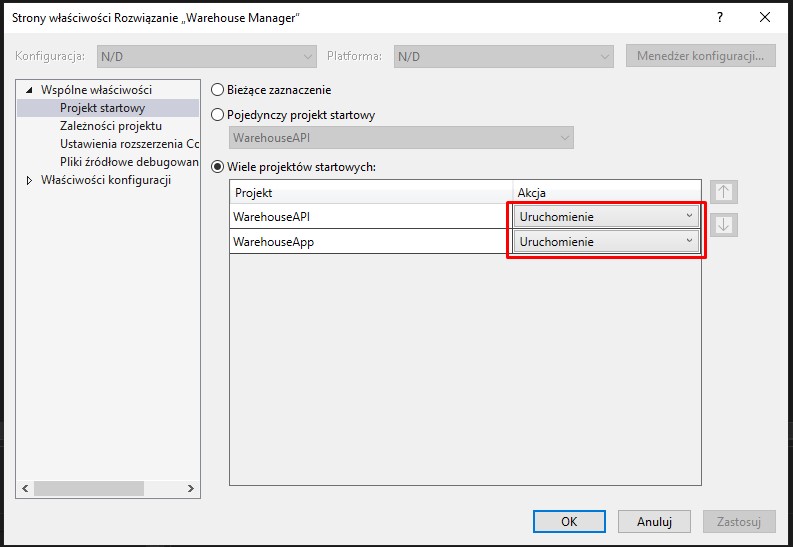Select the Wspólne właściwości tree label
Screen dimensions: 793x547
[x=97, y=90]
